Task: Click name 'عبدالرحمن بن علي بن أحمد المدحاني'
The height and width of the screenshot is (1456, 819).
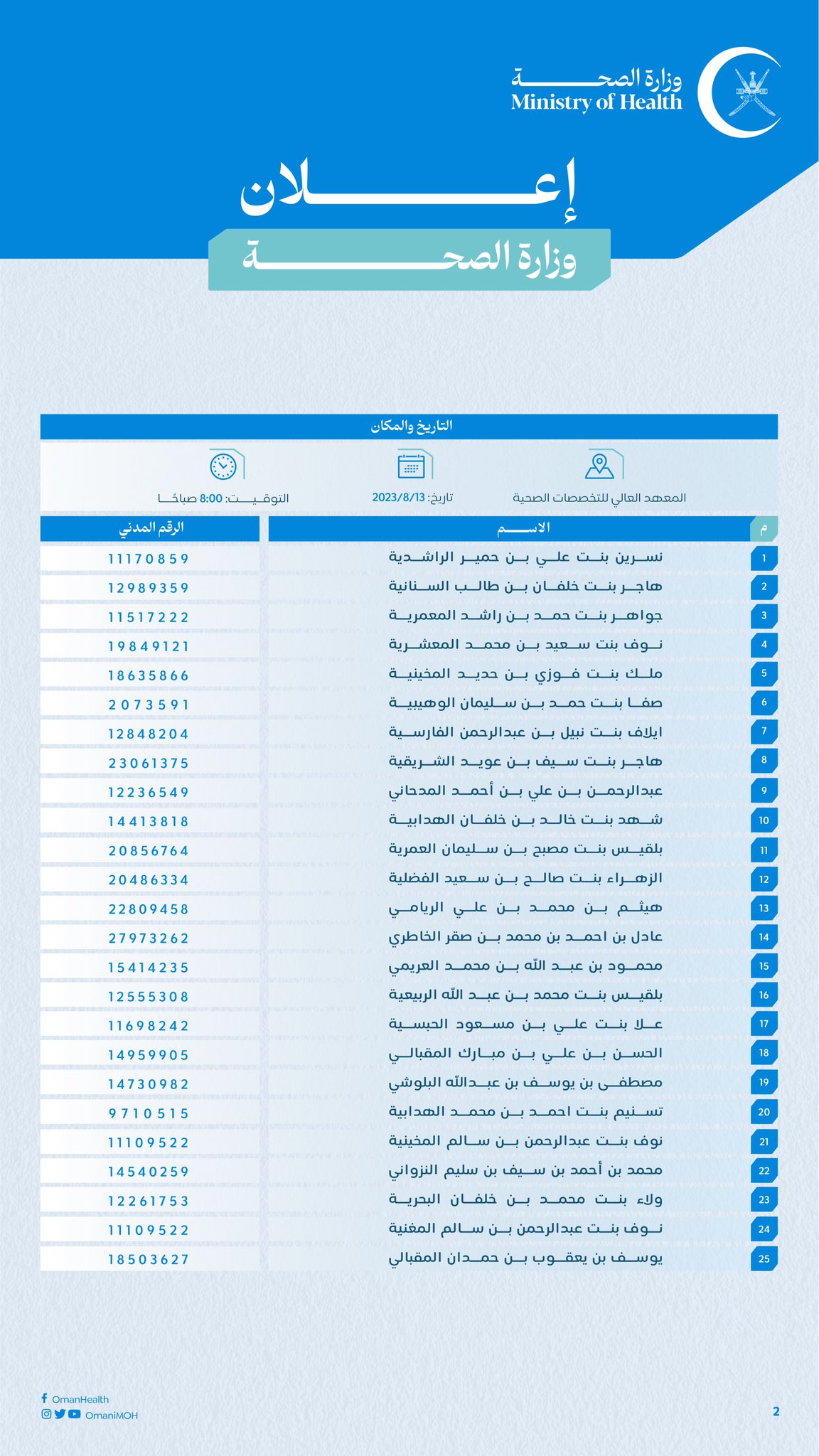Action: click(525, 791)
